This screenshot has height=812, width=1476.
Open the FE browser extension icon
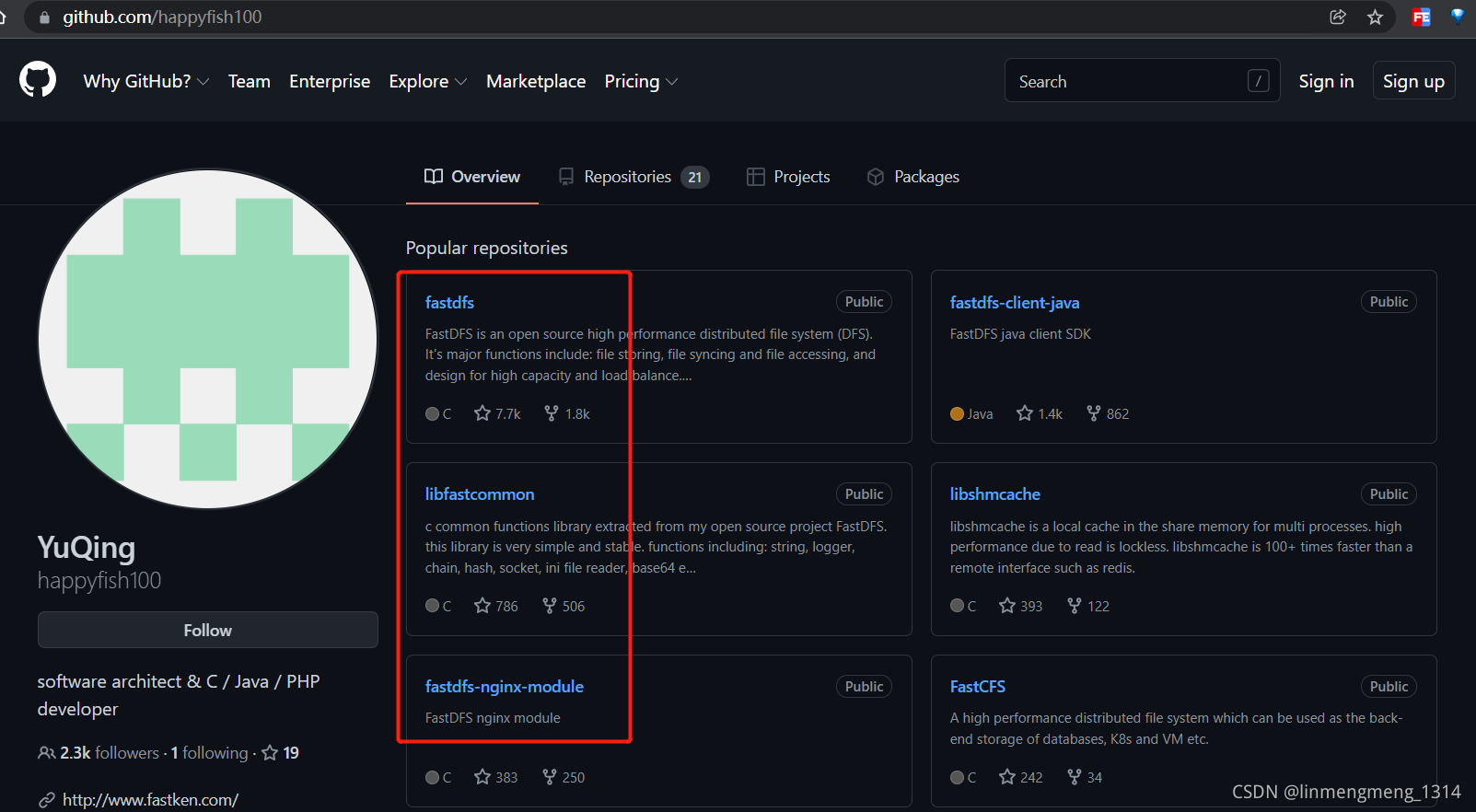(1422, 17)
